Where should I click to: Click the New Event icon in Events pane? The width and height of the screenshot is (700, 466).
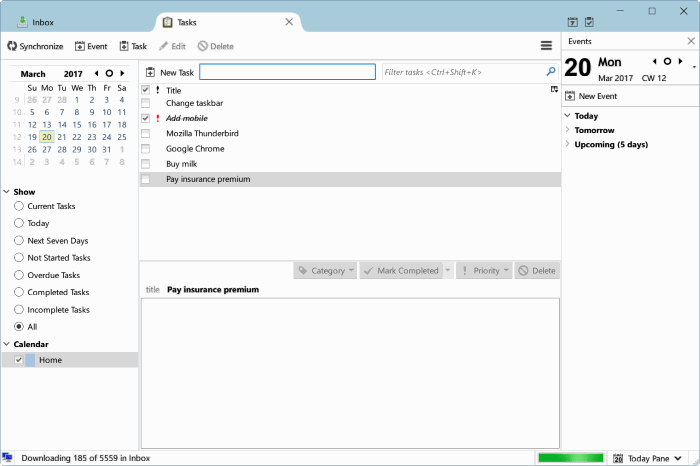(x=570, y=96)
